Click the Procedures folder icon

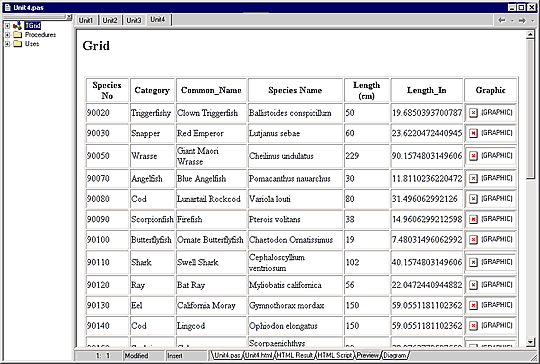[18, 35]
